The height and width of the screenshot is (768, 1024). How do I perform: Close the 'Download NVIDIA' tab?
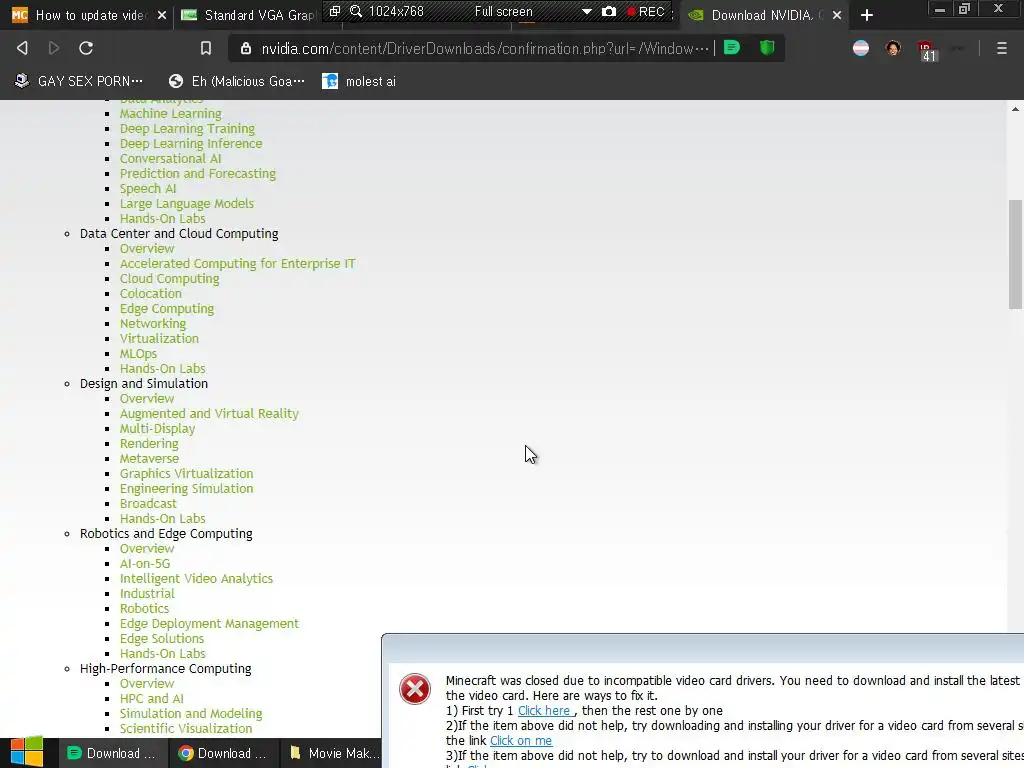click(837, 15)
